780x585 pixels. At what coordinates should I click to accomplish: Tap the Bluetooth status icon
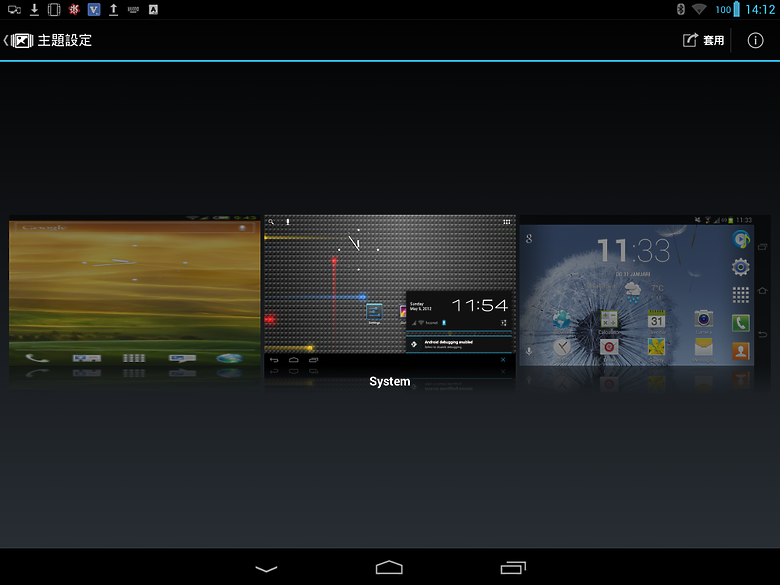681,9
